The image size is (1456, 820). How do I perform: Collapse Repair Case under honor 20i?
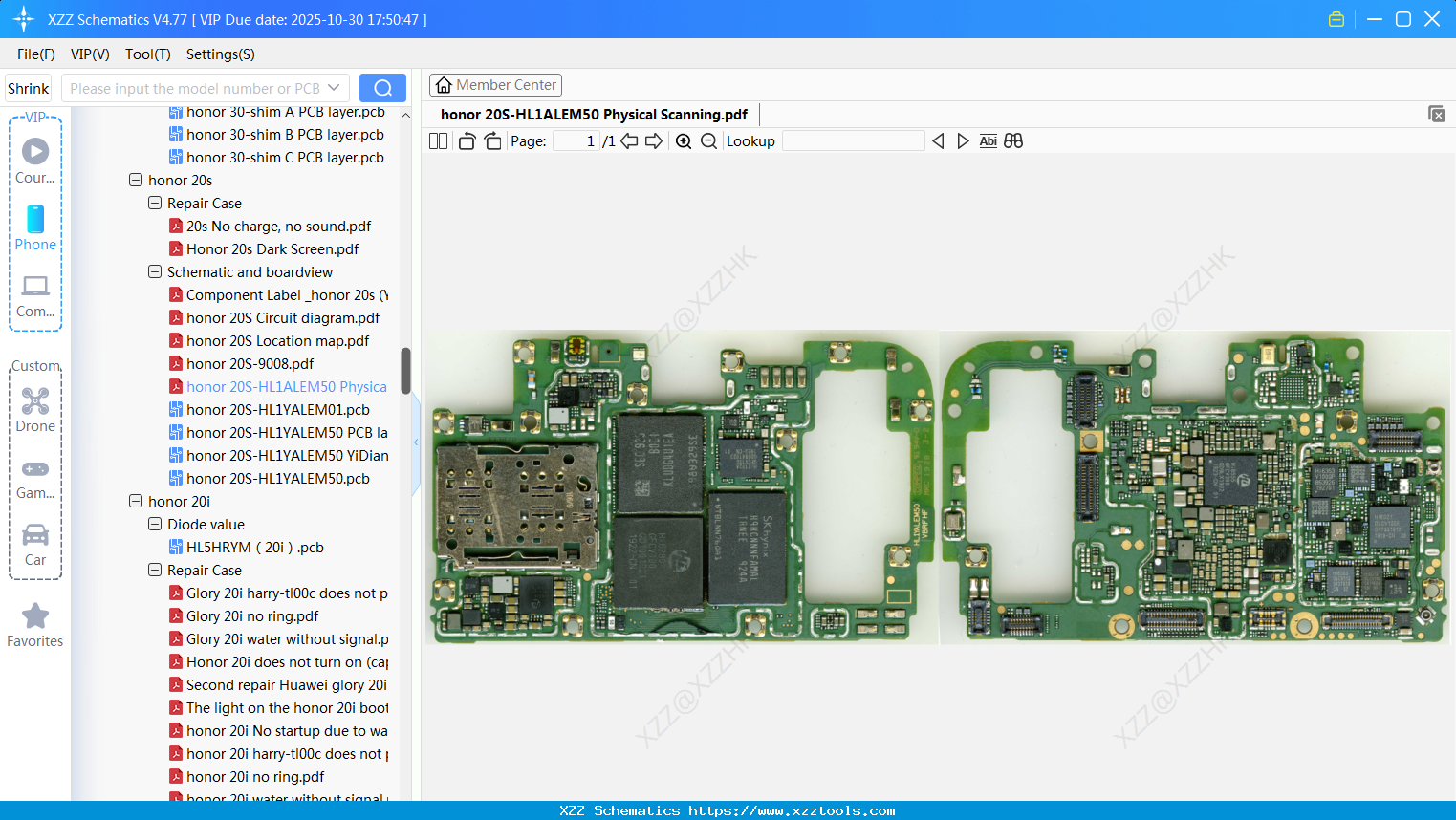pyautogui.click(x=155, y=570)
